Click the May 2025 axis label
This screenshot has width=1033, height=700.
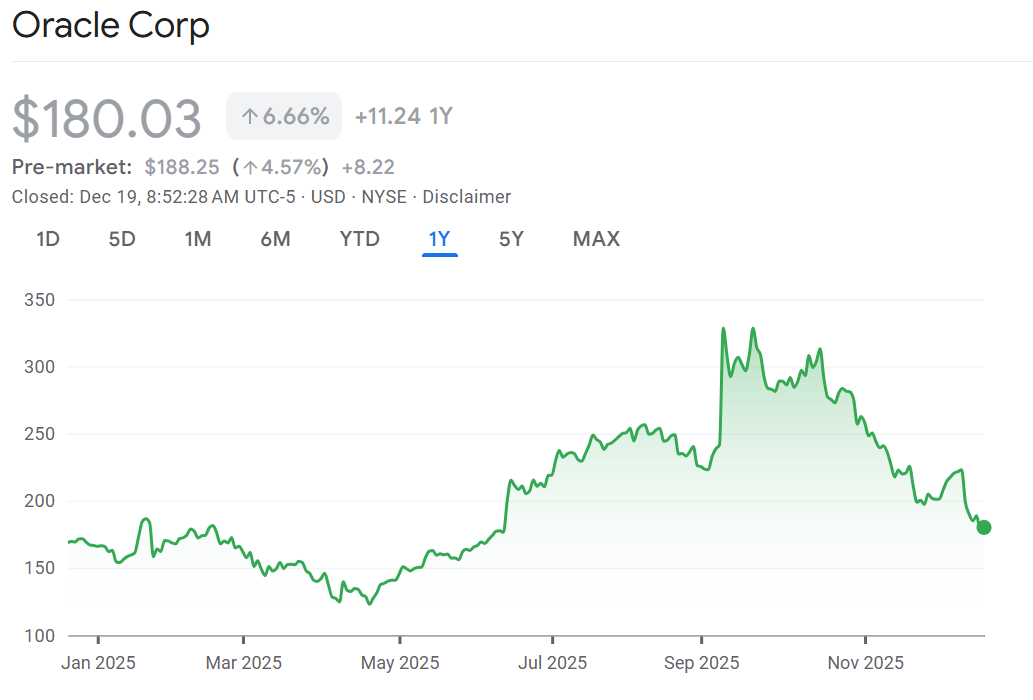(400, 663)
